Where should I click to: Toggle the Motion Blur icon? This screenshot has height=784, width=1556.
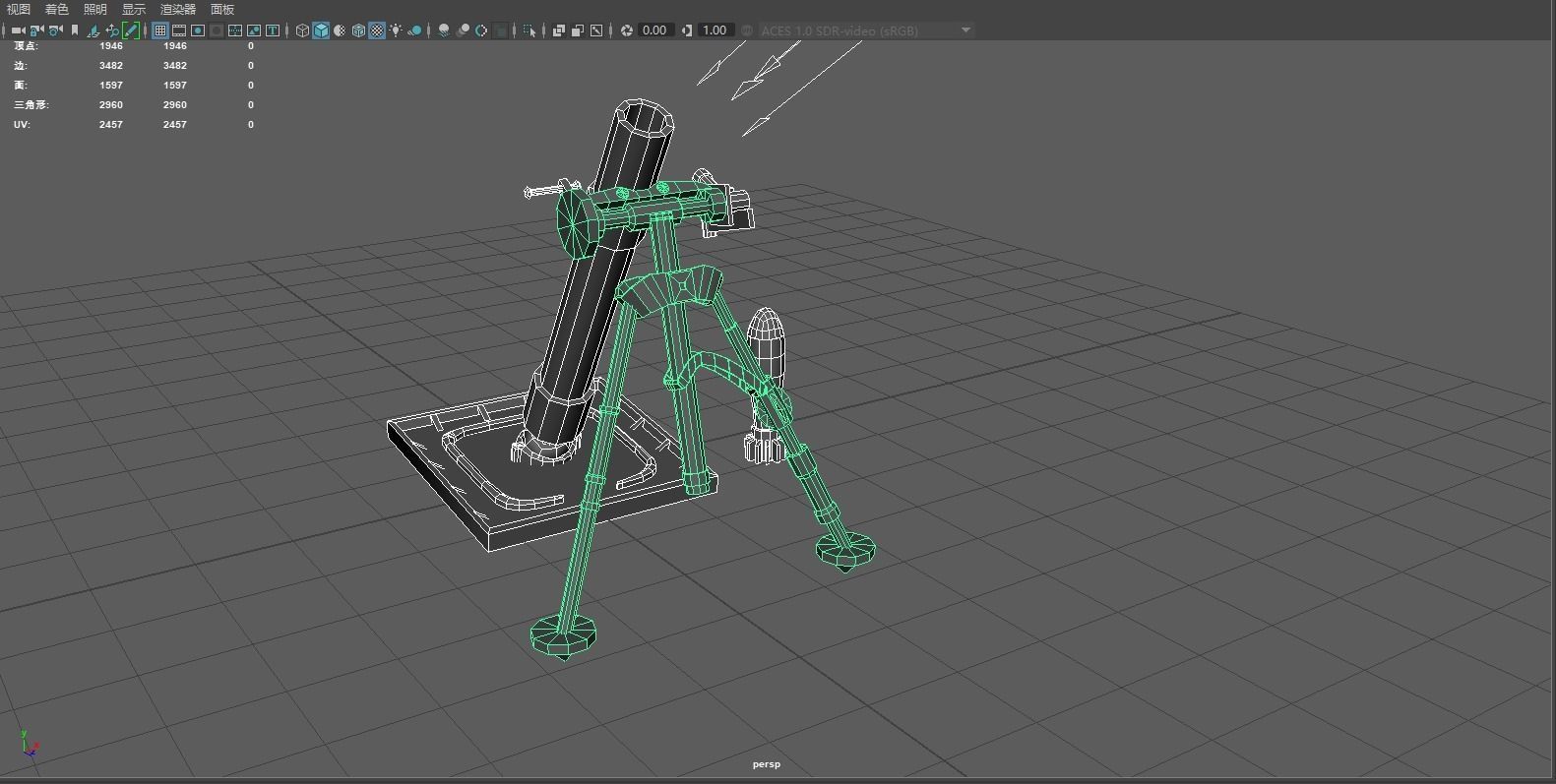coord(463,30)
